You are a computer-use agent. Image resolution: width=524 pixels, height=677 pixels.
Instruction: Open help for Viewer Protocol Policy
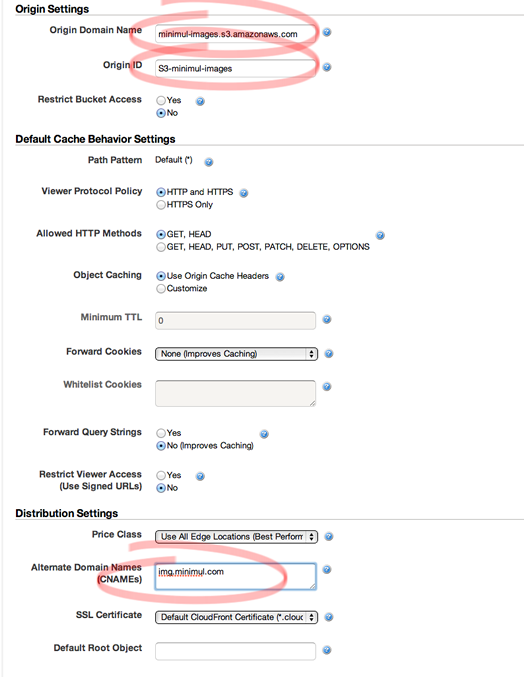[x=243, y=193]
